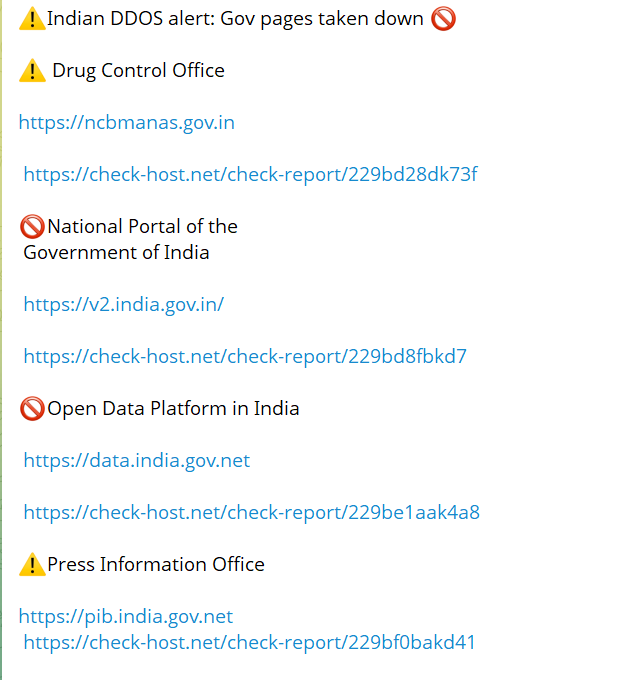Click the warning emoji before Indian DDOS alert
The width and height of the screenshot is (641, 680).
point(32,19)
